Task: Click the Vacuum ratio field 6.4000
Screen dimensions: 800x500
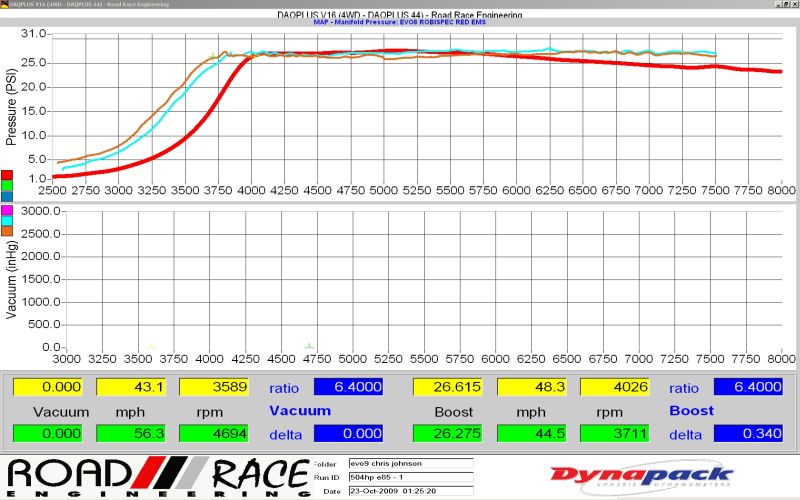Action: [x=348, y=387]
